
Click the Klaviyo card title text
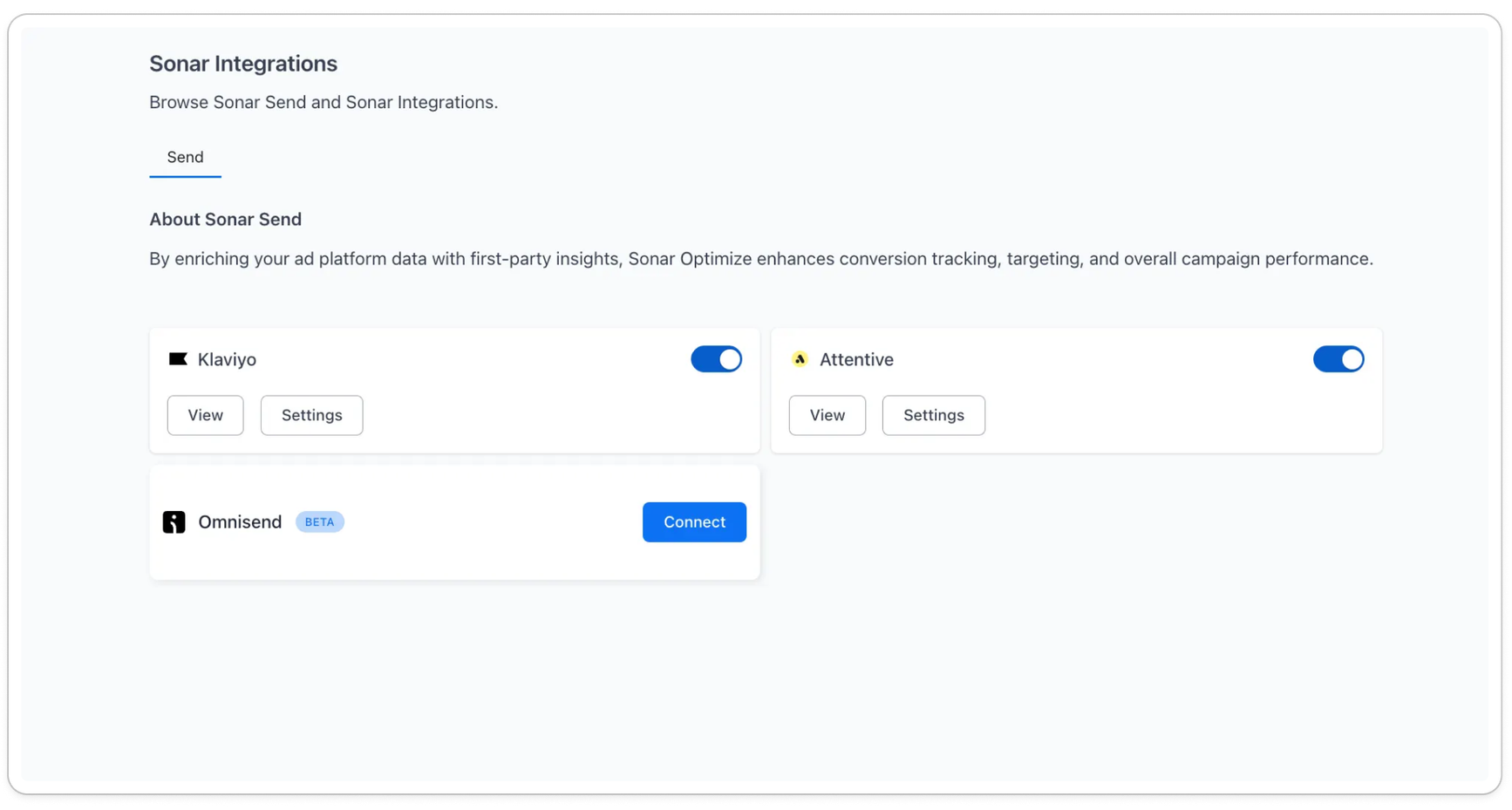point(227,359)
